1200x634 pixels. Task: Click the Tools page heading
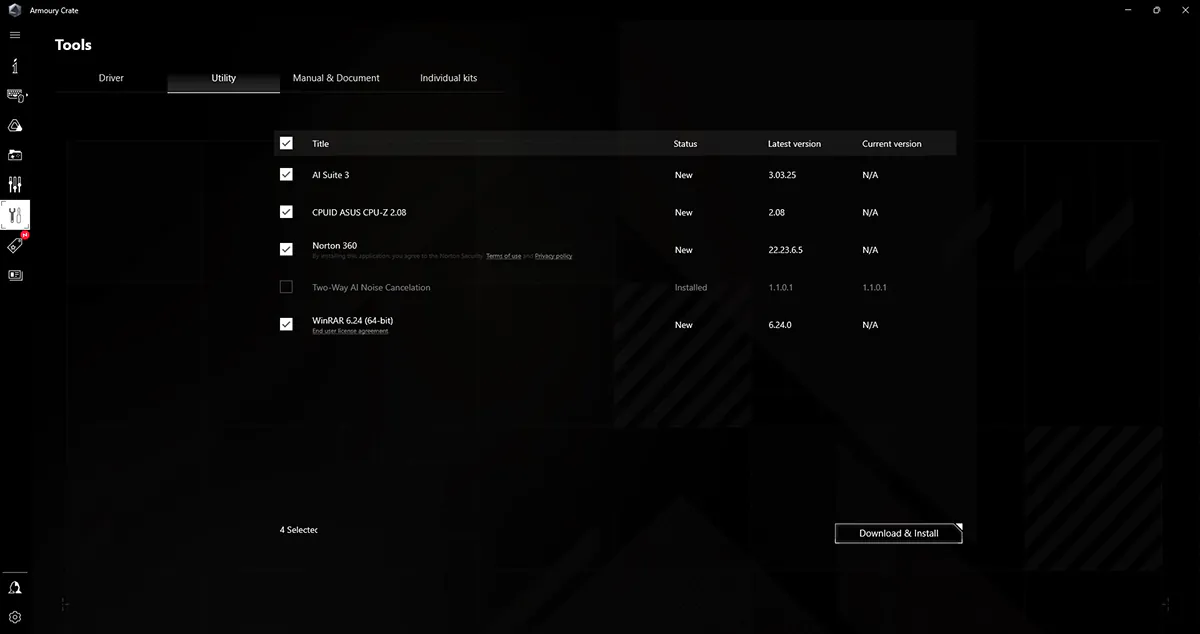pos(73,45)
